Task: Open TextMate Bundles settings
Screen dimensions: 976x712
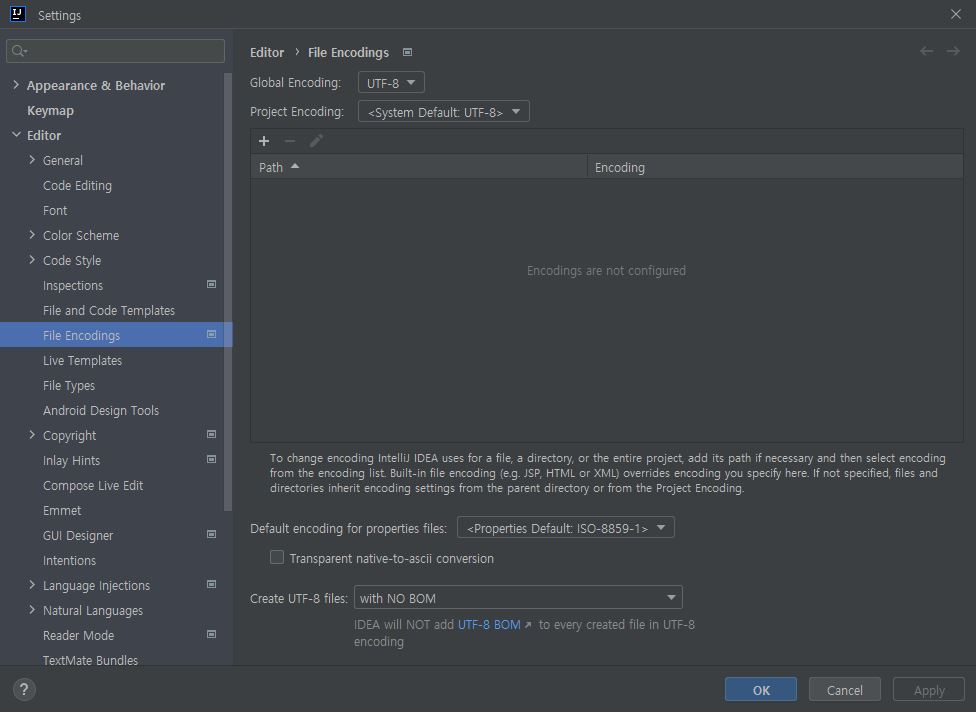Action: point(90,660)
